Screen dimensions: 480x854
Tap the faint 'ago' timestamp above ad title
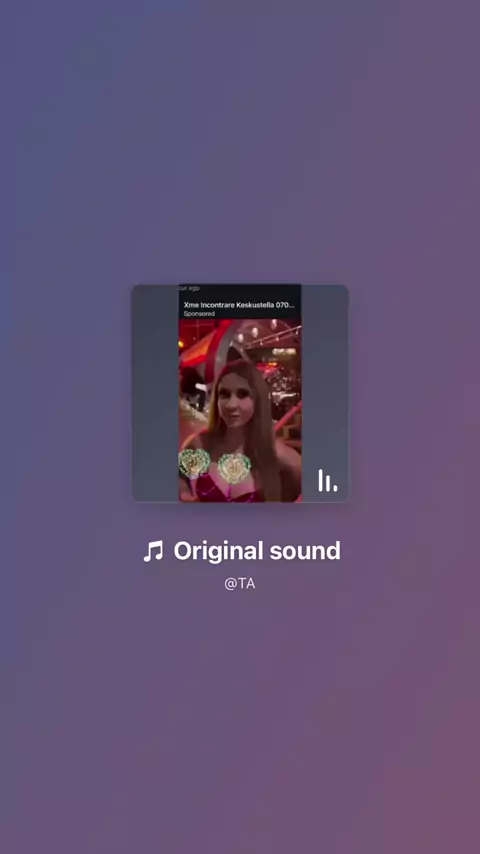click(189, 288)
